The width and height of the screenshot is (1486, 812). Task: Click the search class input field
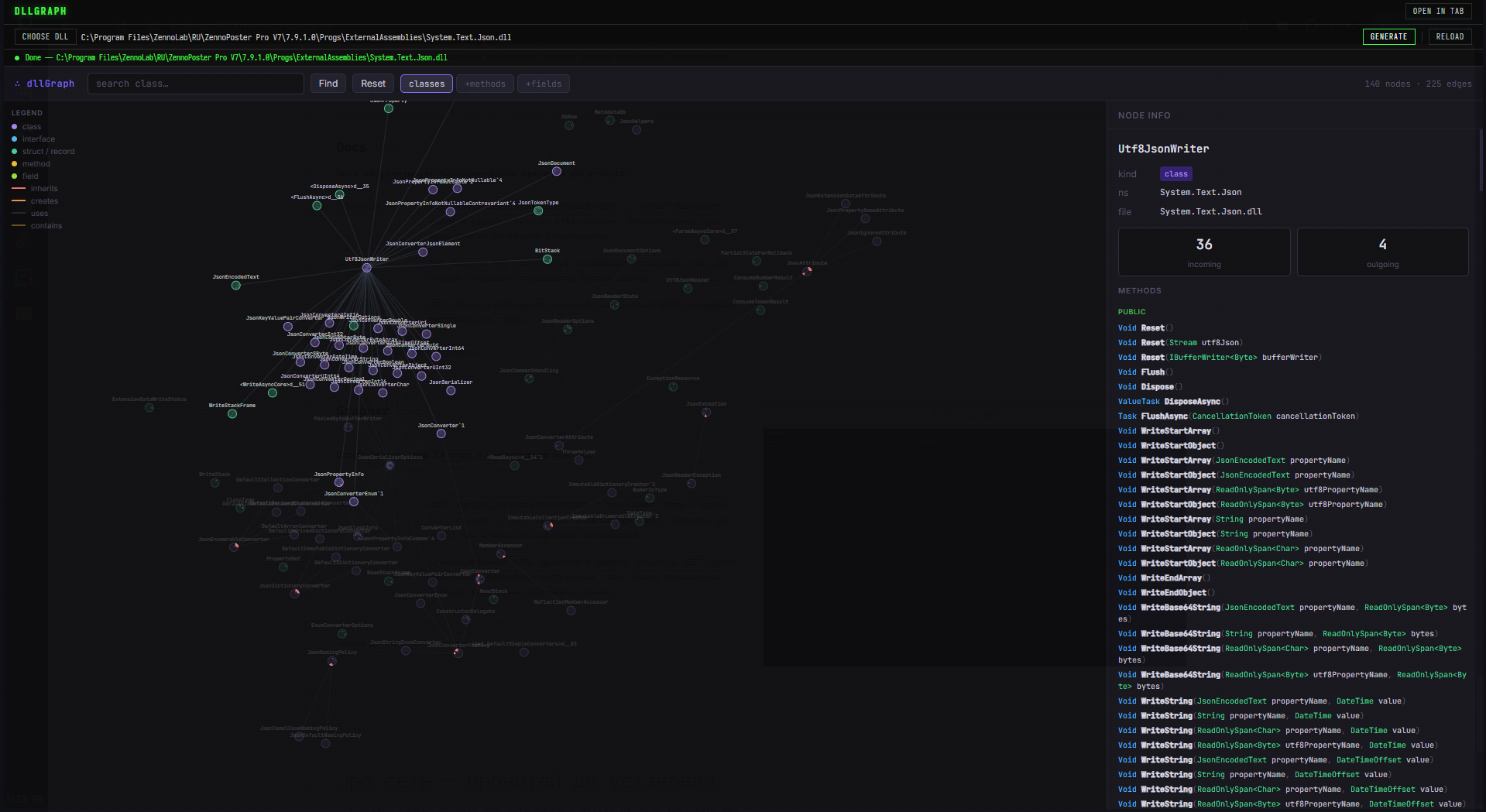[x=196, y=84]
